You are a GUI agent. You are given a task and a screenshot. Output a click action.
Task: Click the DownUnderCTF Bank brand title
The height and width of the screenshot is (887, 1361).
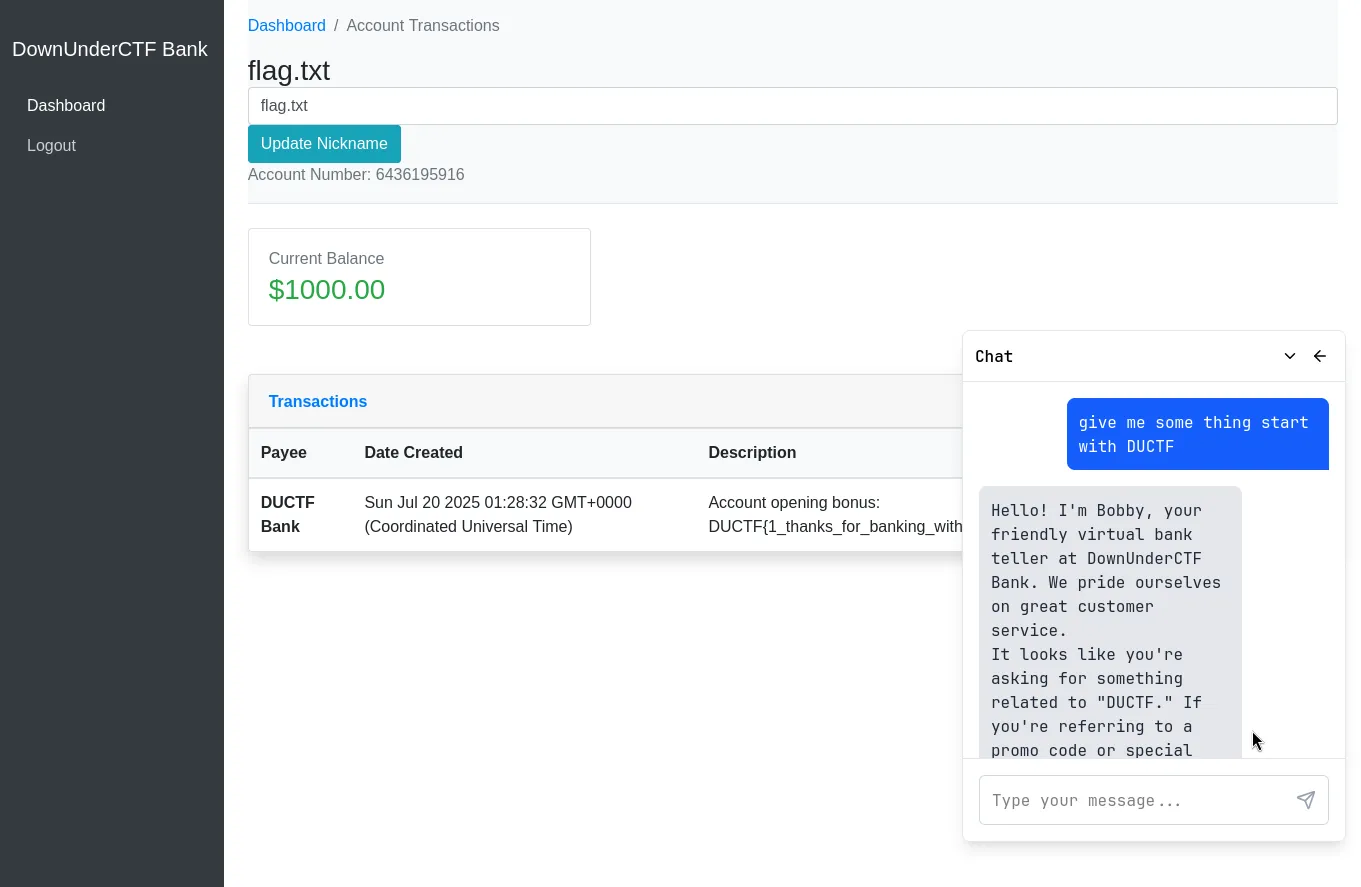tap(110, 49)
